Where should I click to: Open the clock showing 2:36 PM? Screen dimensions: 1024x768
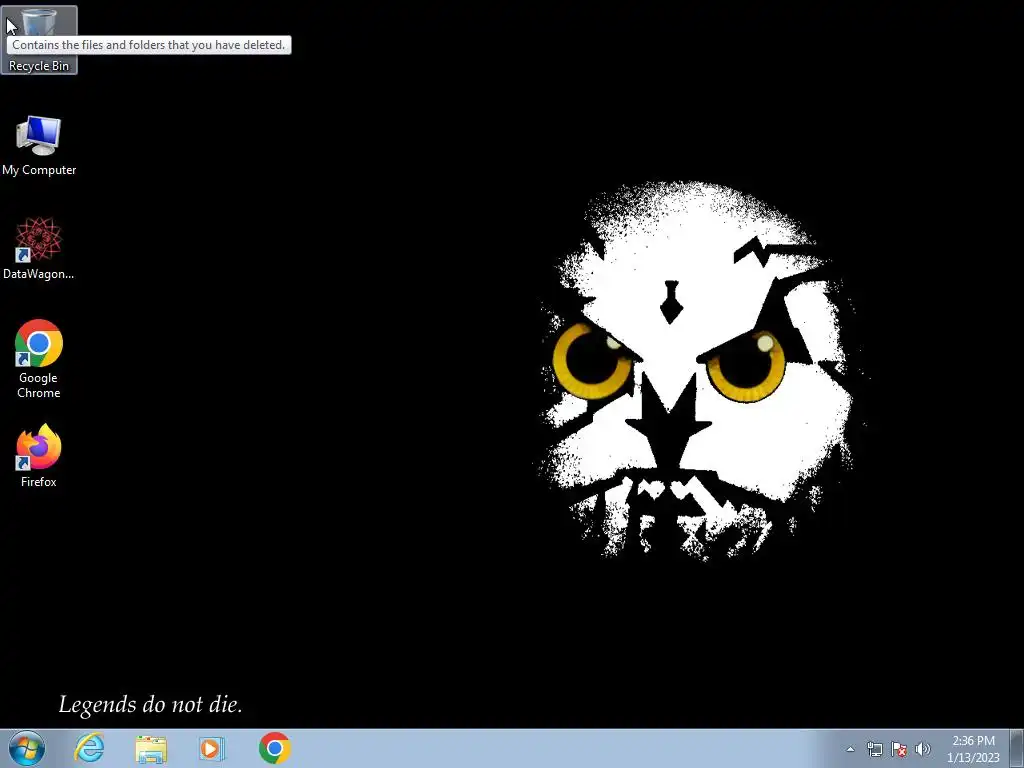[x=973, y=749]
